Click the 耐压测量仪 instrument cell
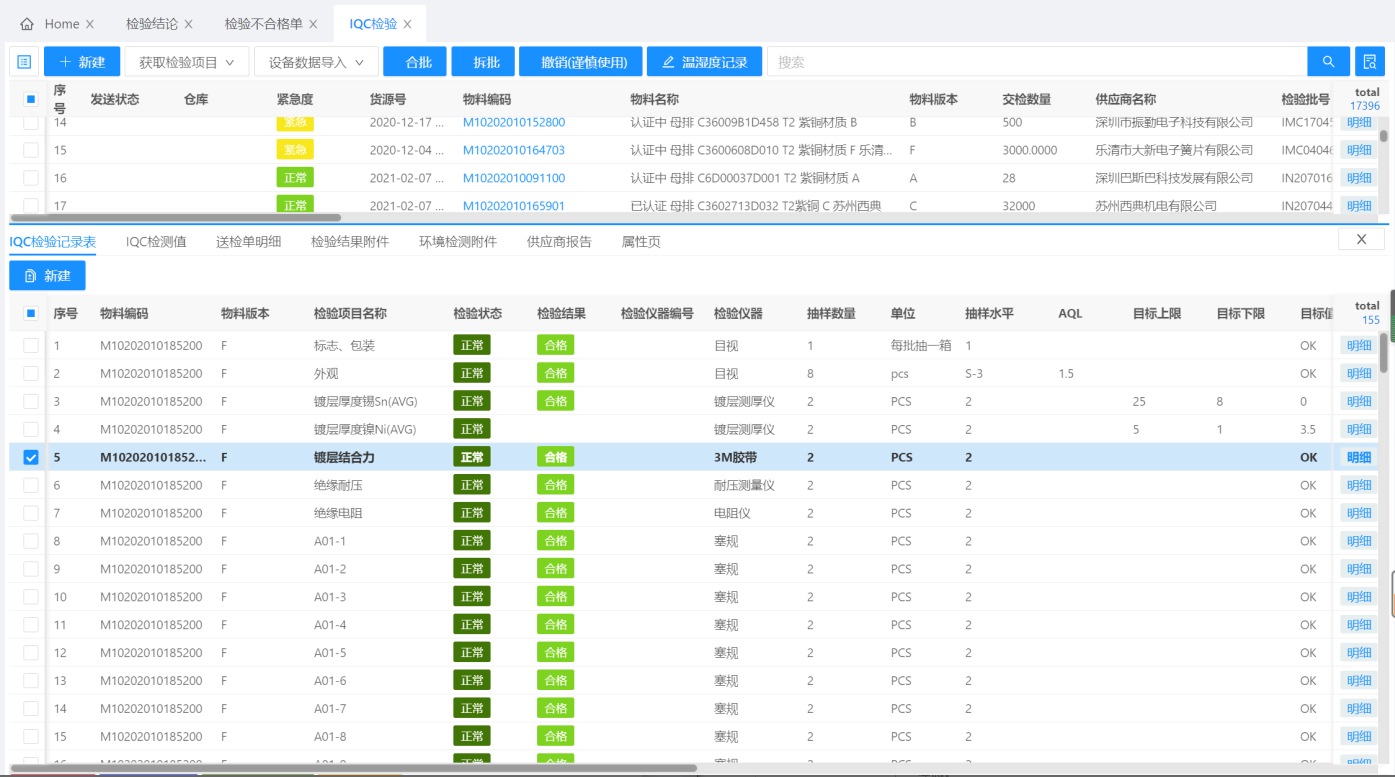 point(744,485)
